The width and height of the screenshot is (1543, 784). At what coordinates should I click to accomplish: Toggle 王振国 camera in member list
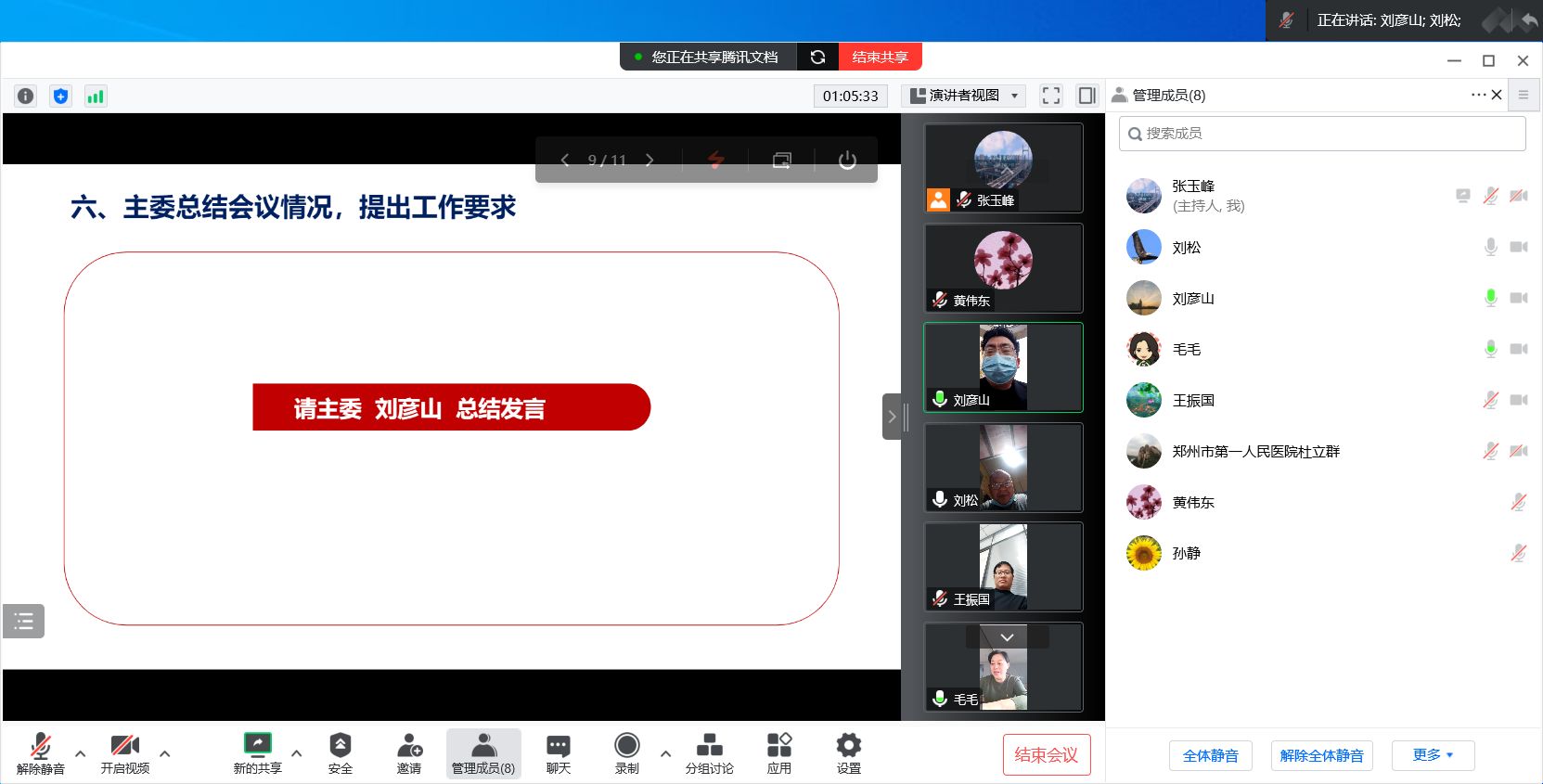point(1519,400)
